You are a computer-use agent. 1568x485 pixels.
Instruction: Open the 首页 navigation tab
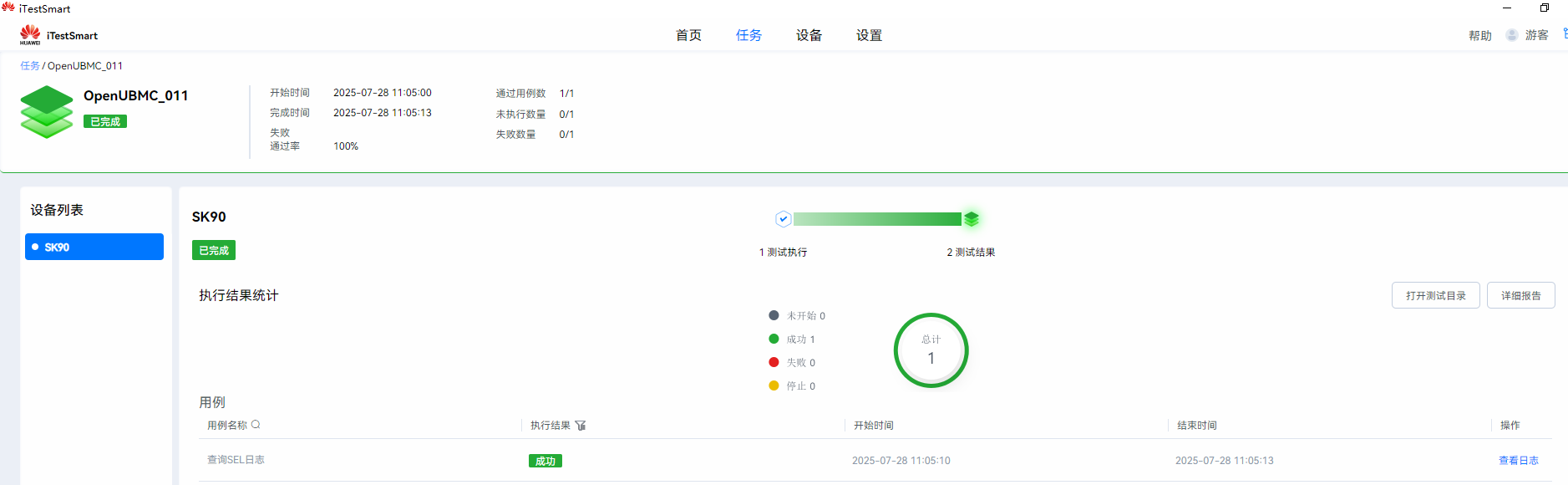point(688,35)
